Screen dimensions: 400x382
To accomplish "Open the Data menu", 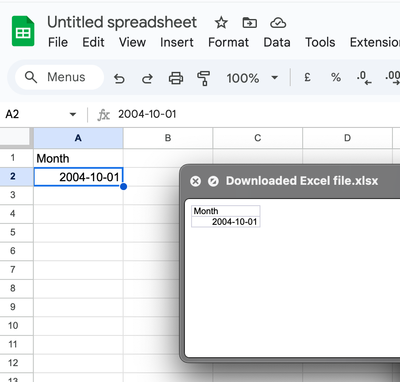I will tap(277, 42).
